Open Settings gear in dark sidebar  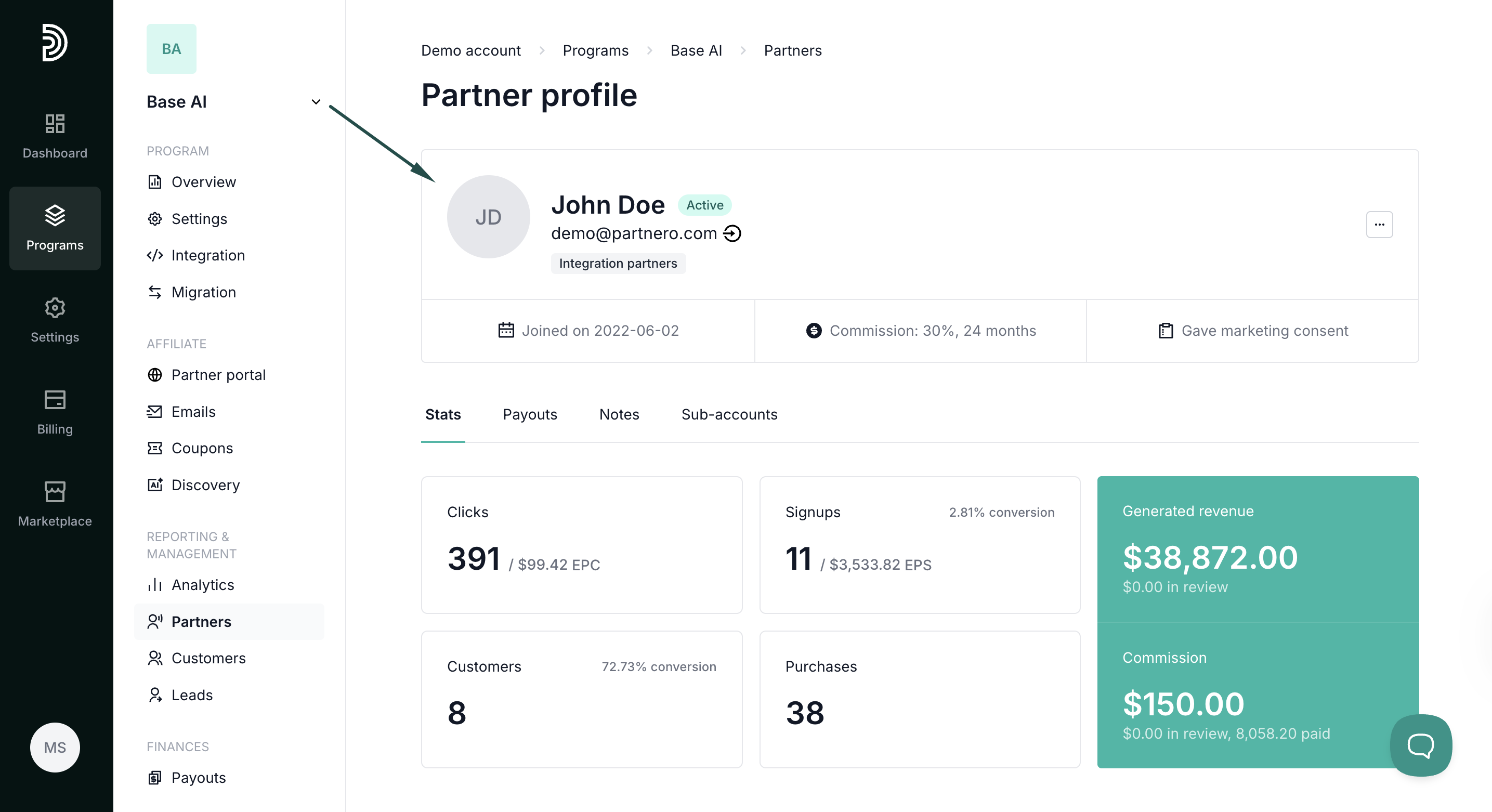click(55, 320)
